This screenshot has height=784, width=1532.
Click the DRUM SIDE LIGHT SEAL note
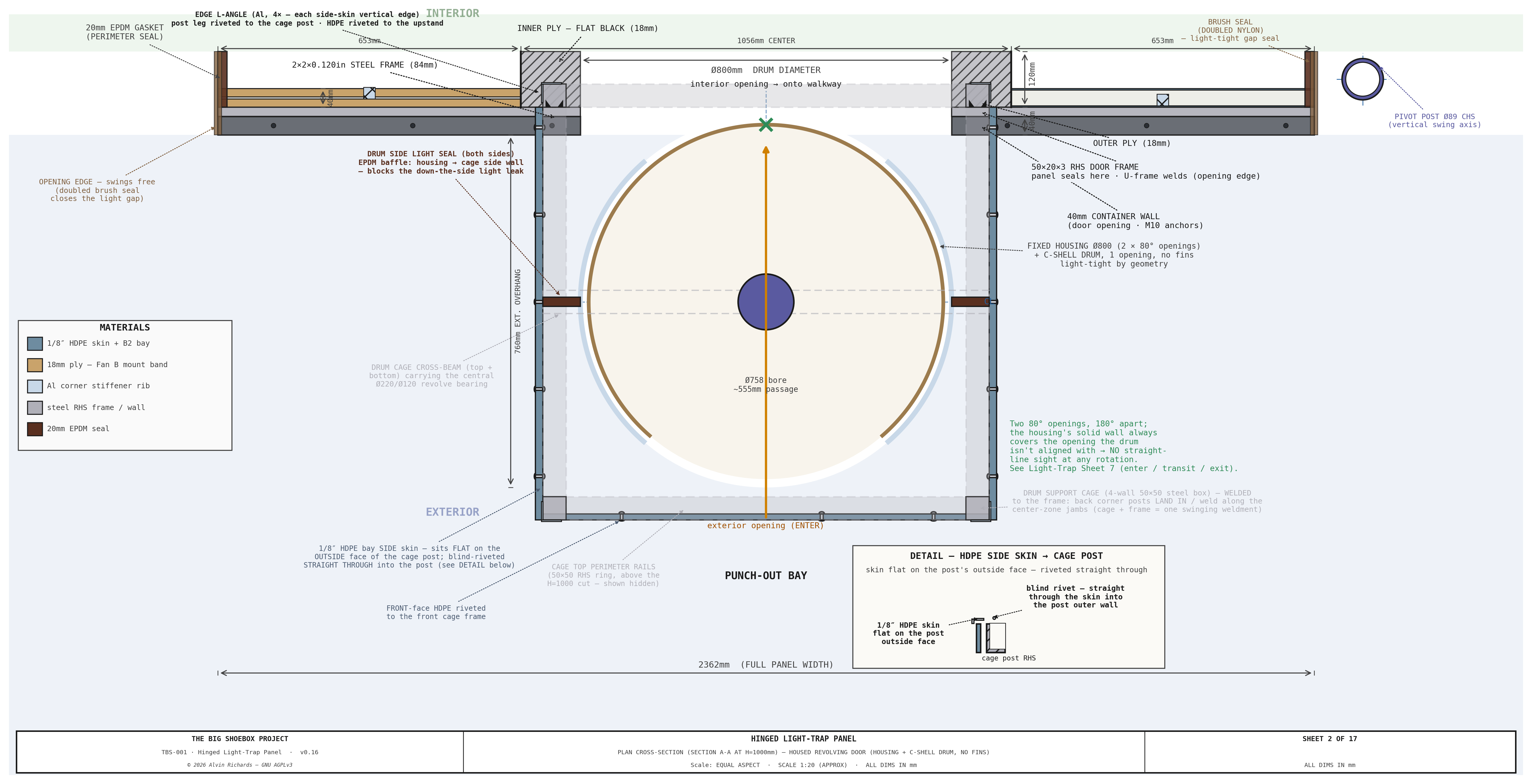(441, 162)
